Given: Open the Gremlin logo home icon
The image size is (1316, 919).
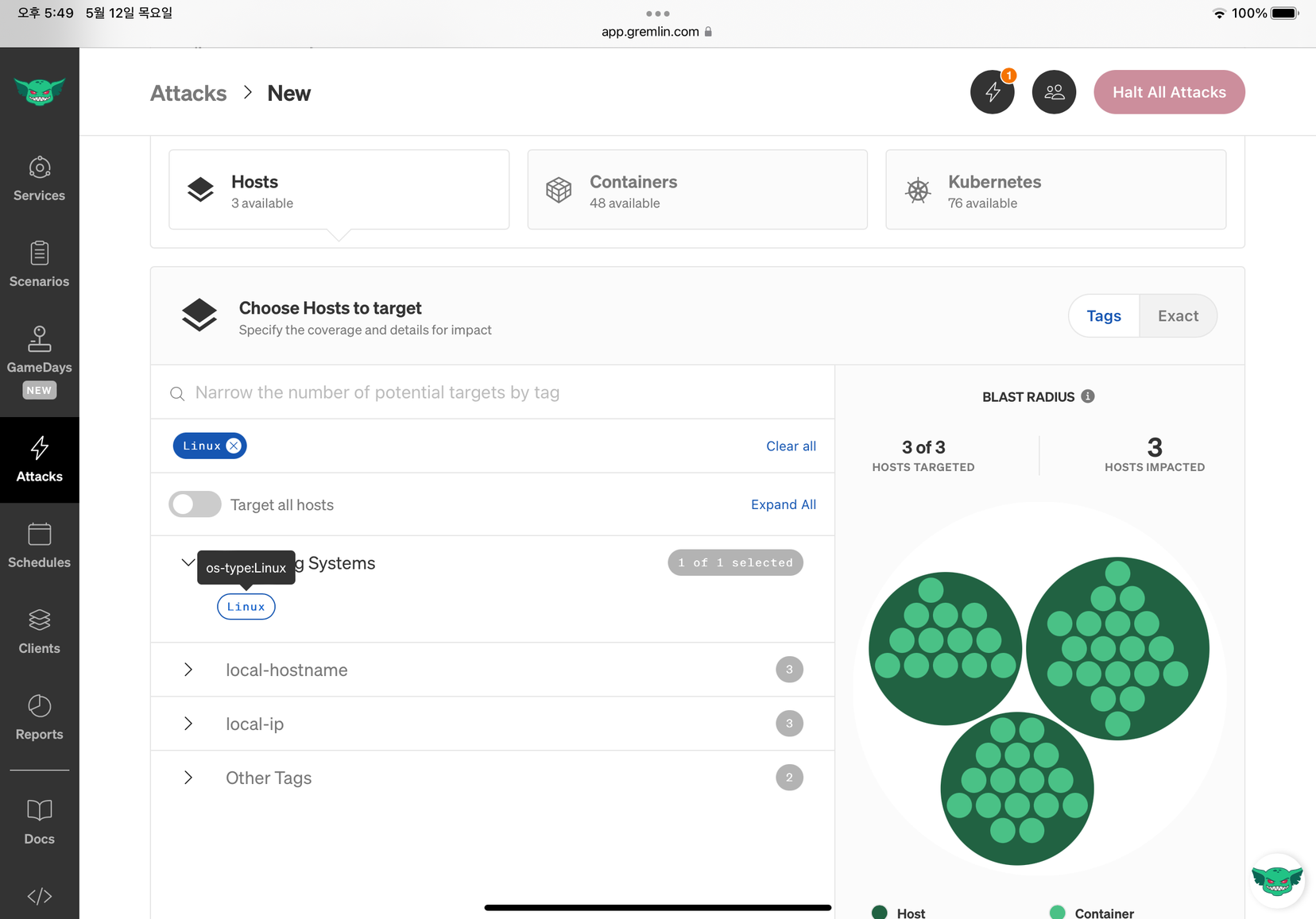Looking at the screenshot, I should (x=39, y=91).
